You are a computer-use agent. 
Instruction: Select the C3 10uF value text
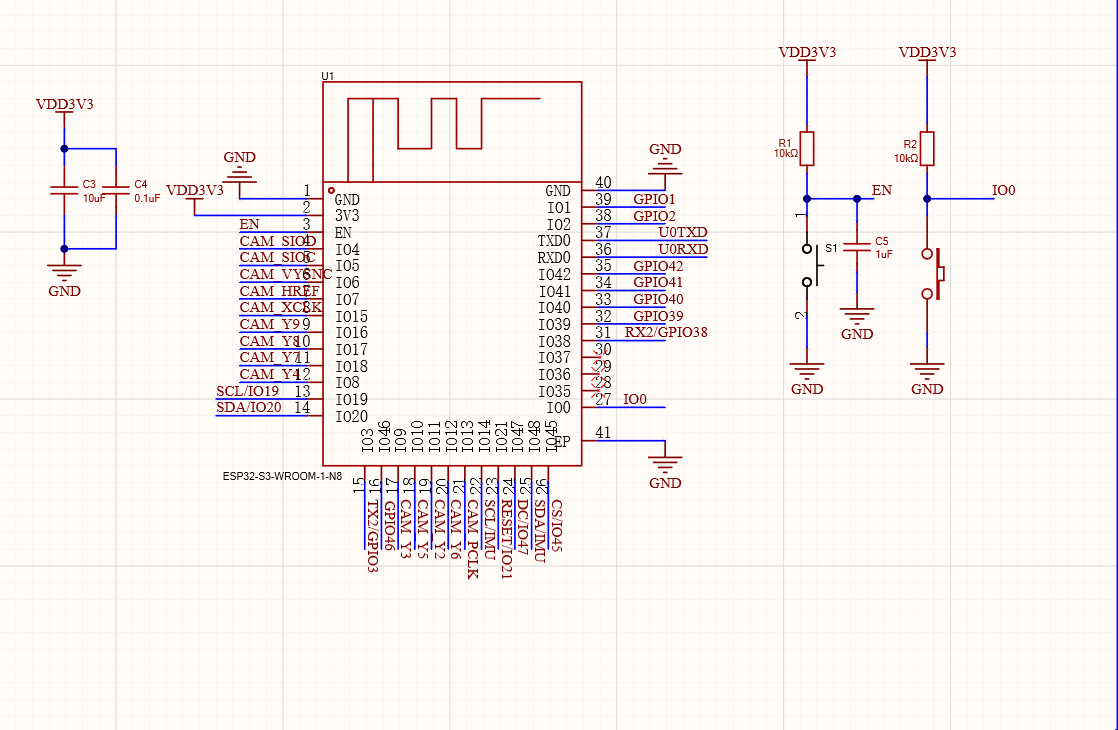[94, 199]
